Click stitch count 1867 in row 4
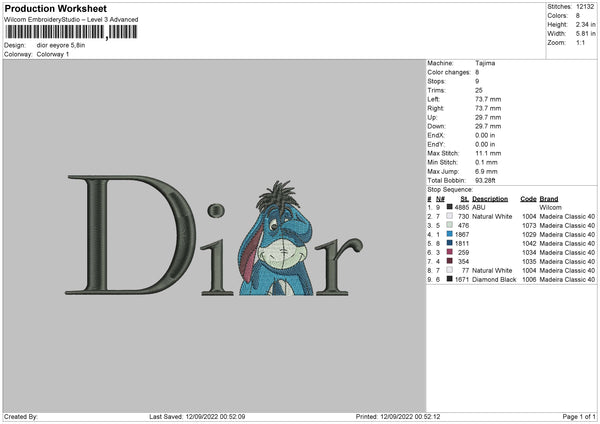The height and width of the screenshot is (424, 600). point(461,235)
